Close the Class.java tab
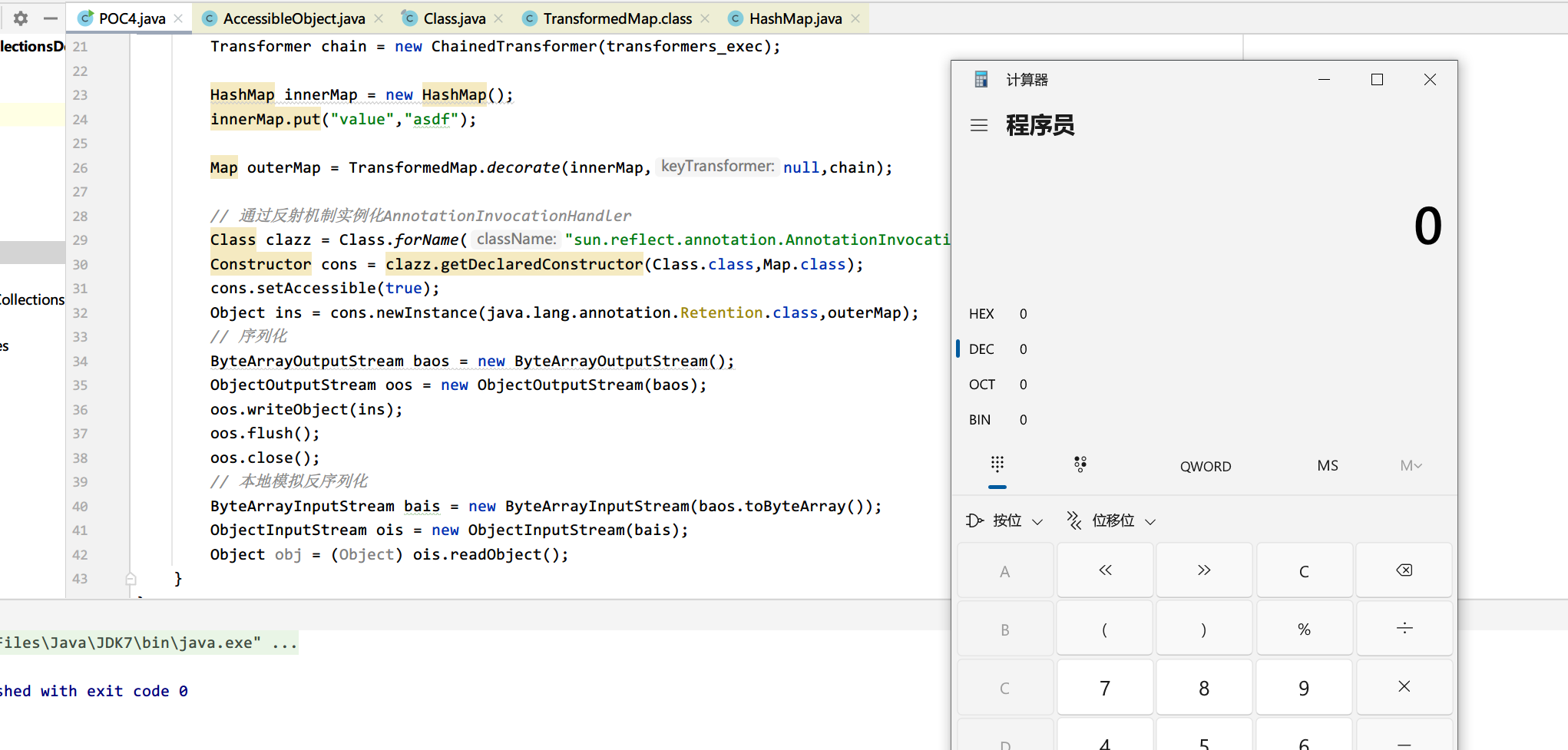Viewport: 1568px width, 750px height. (498, 18)
